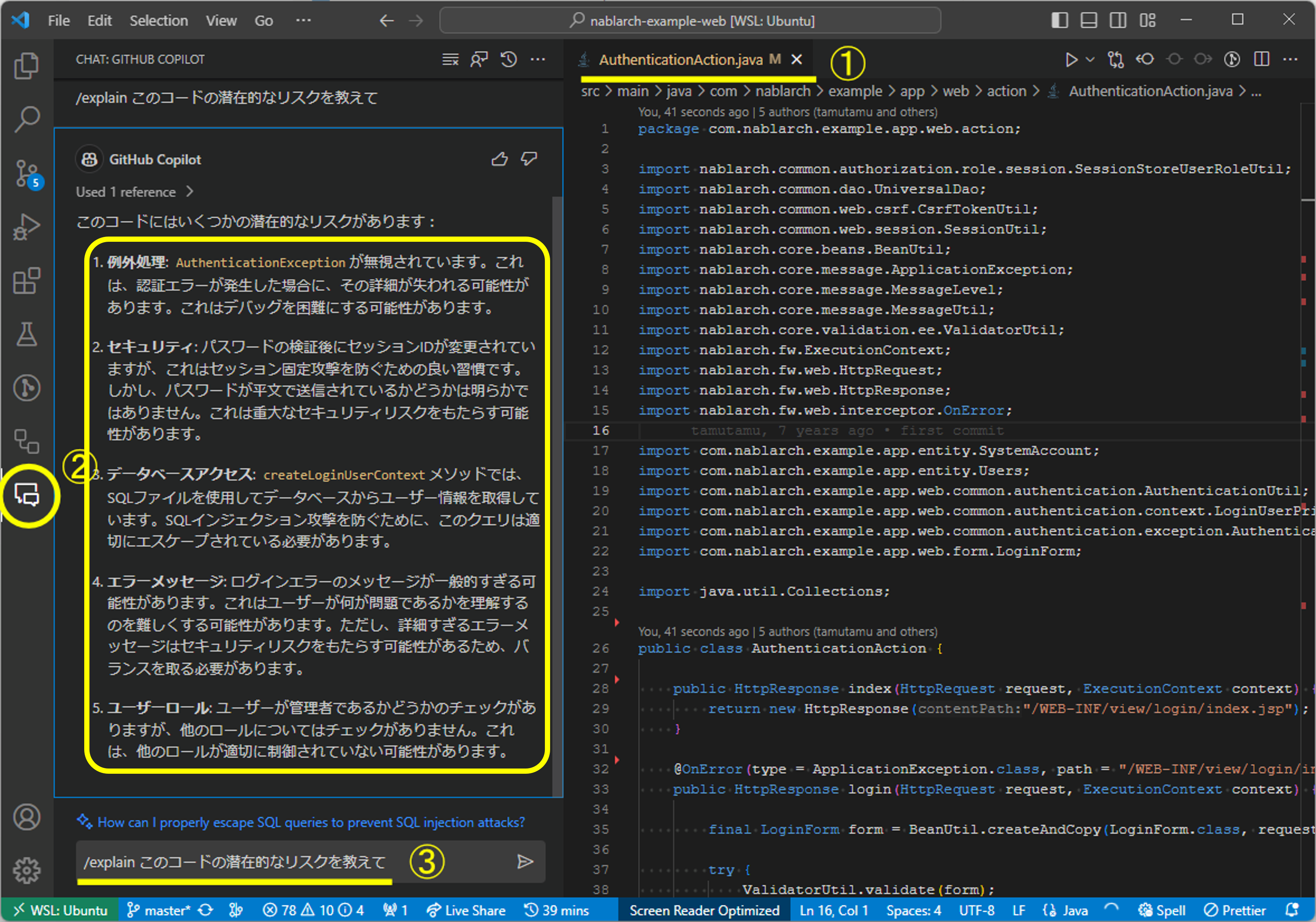Open the File menu
Image resolution: width=1316 pixels, height=922 pixels.
click(59, 21)
